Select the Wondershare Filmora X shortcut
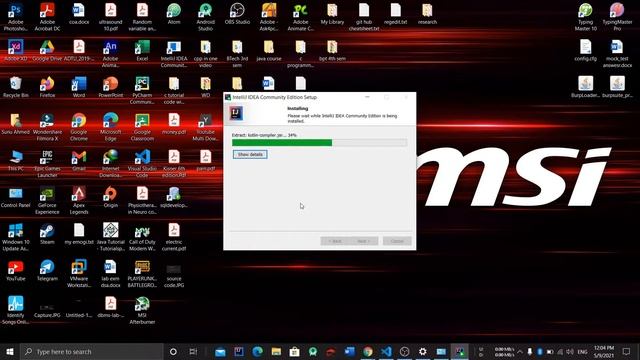Viewport: 640px width, 360px height. coord(47,127)
